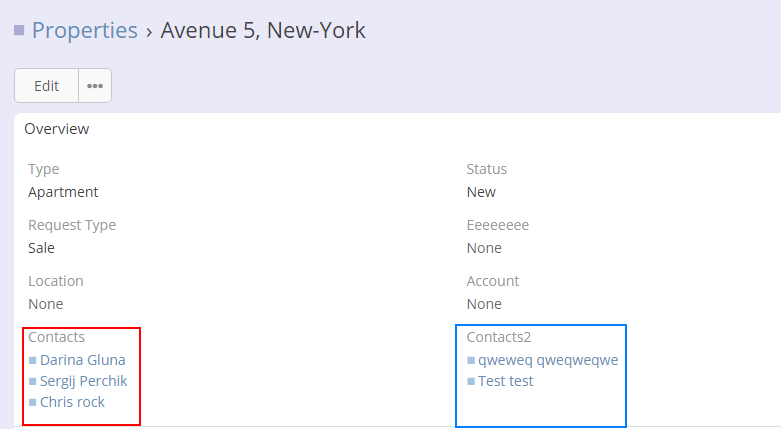Go back to the Properties list breadcrumb

[x=85, y=30]
